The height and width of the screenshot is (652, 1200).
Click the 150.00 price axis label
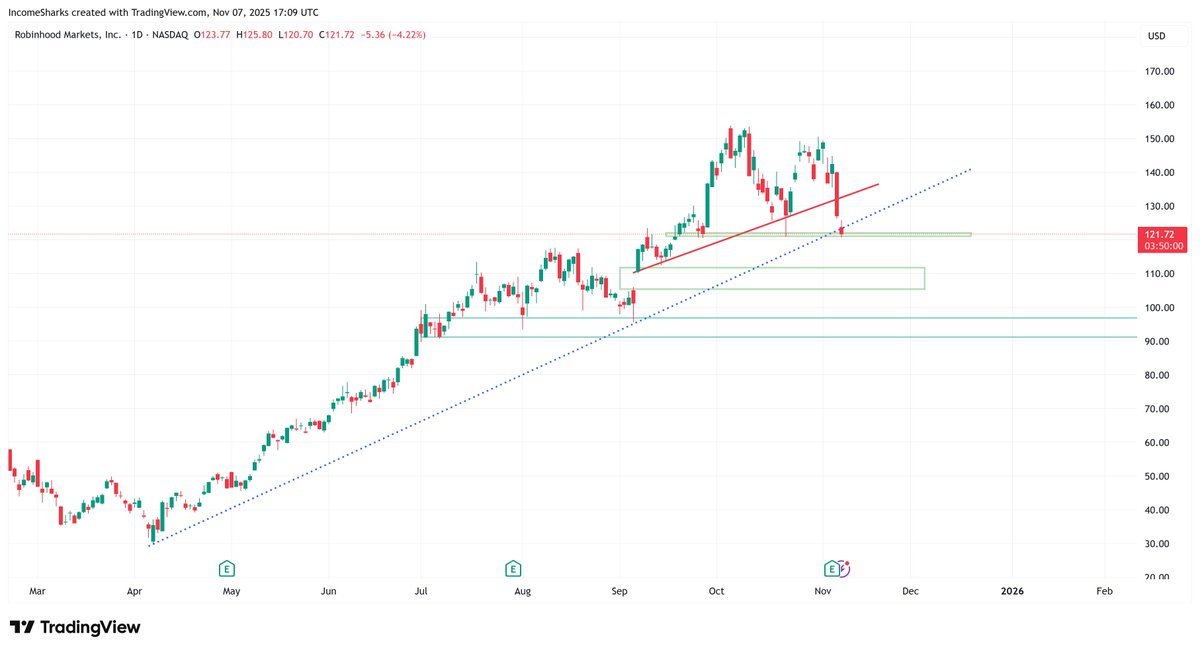tap(1160, 139)
